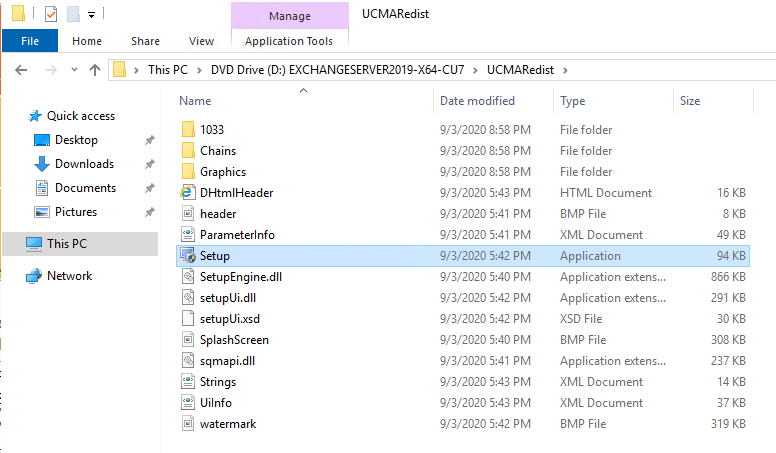Open the Recent locations dropdown arrow
Viewport: 776px width, 453px height.
click(74, 70)
